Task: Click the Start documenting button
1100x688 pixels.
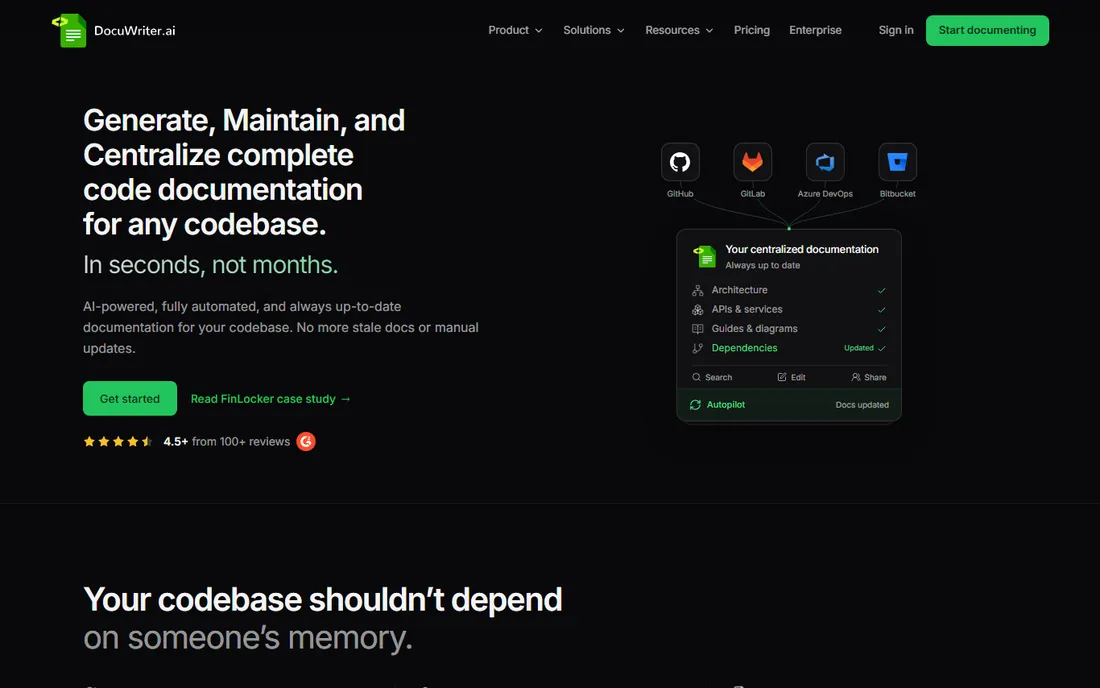Action: (987, 30)
